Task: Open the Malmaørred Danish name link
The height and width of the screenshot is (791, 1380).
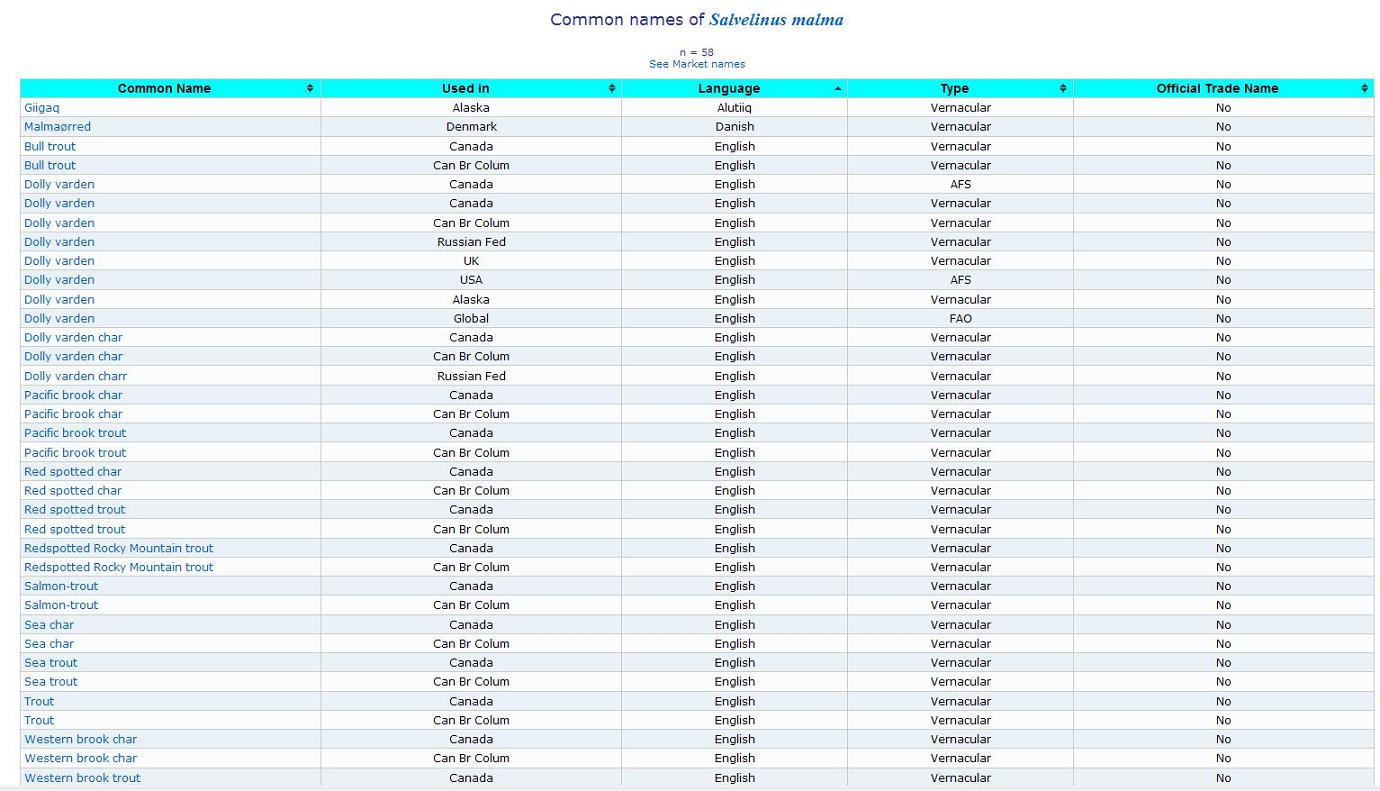Action: [57, 127]
